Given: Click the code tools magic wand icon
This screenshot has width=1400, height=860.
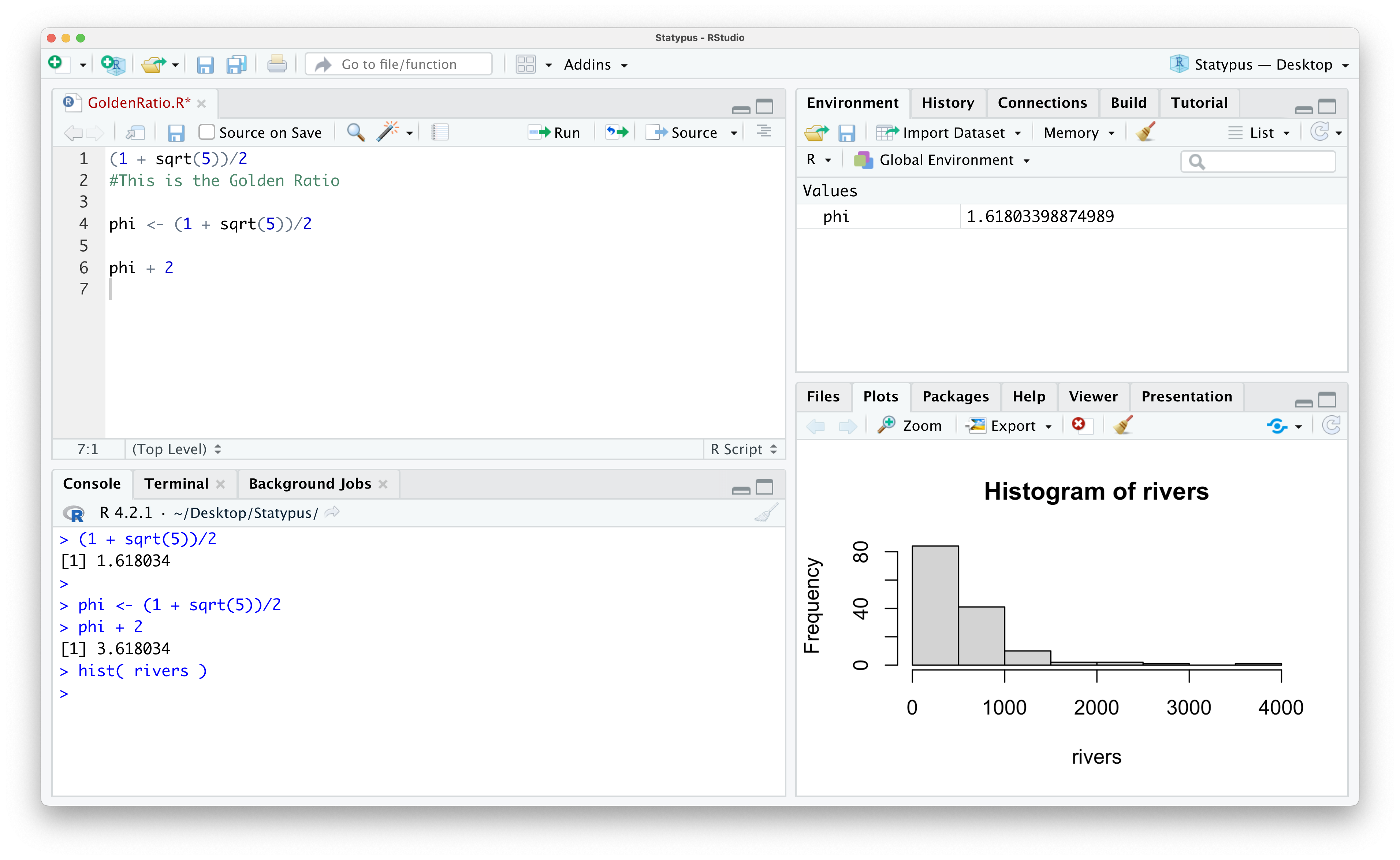Looking at the screenshot, I should pyautogui.click(x=388, y=132).
